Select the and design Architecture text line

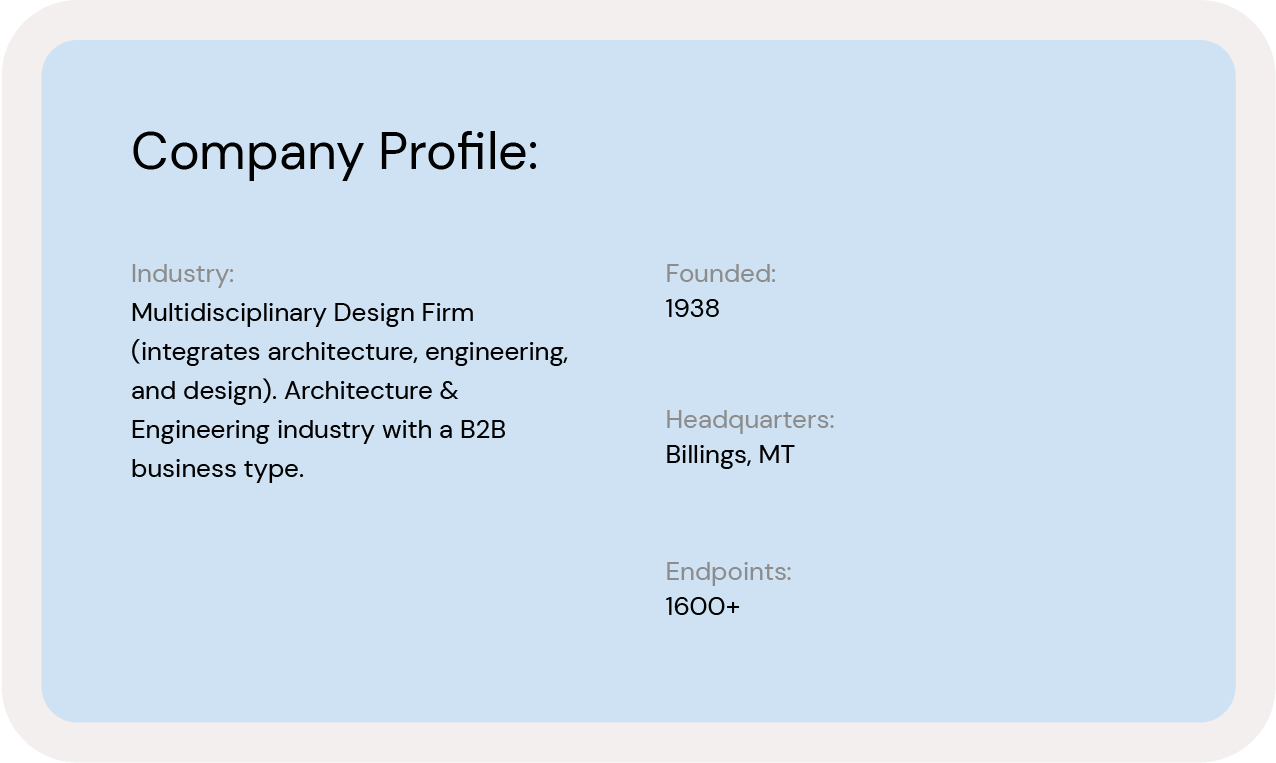point(295,390)
